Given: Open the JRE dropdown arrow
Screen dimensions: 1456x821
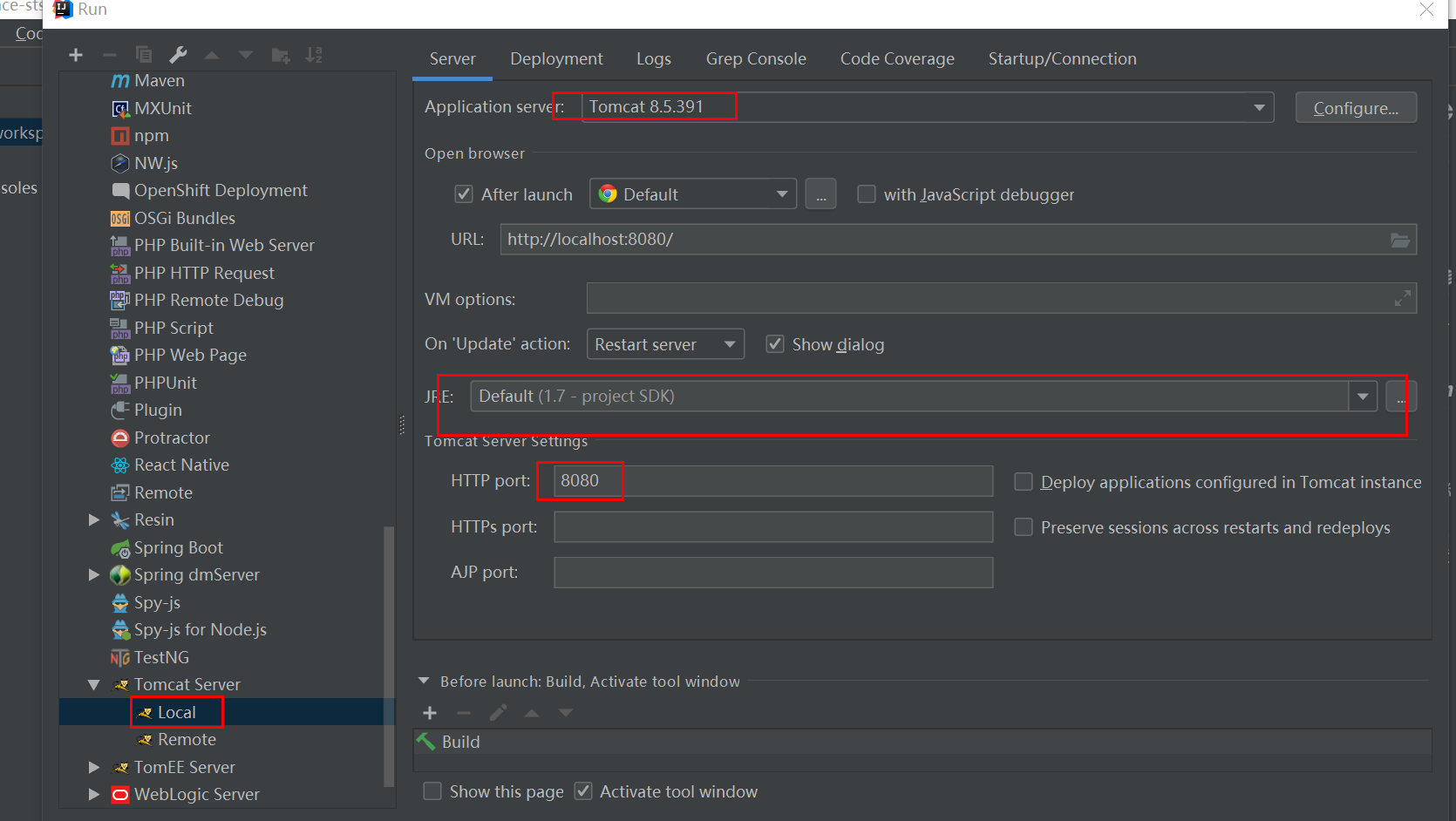Looking at the screenshot, I should tap(1362, 397).
